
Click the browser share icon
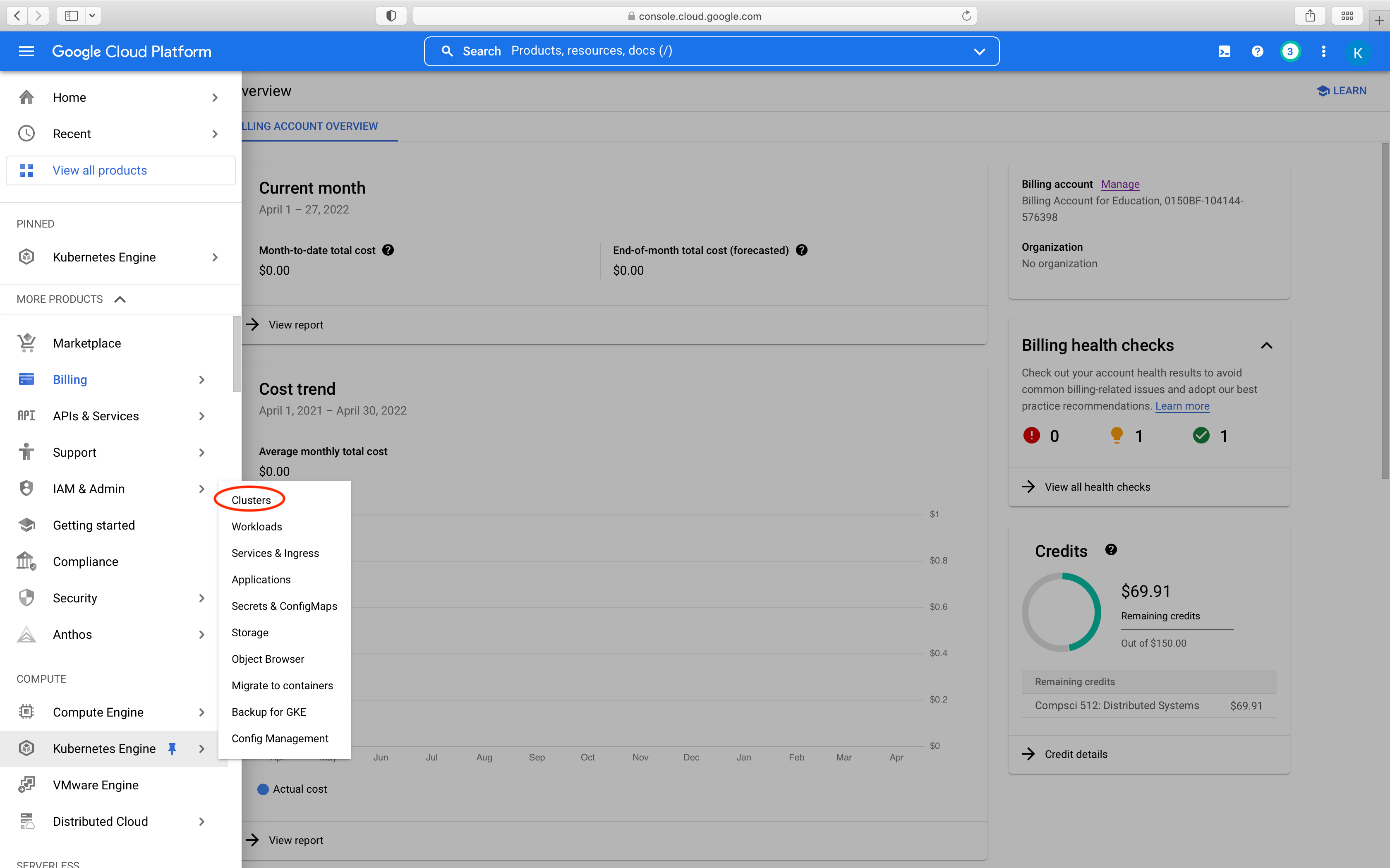(x=1310, y=16)
